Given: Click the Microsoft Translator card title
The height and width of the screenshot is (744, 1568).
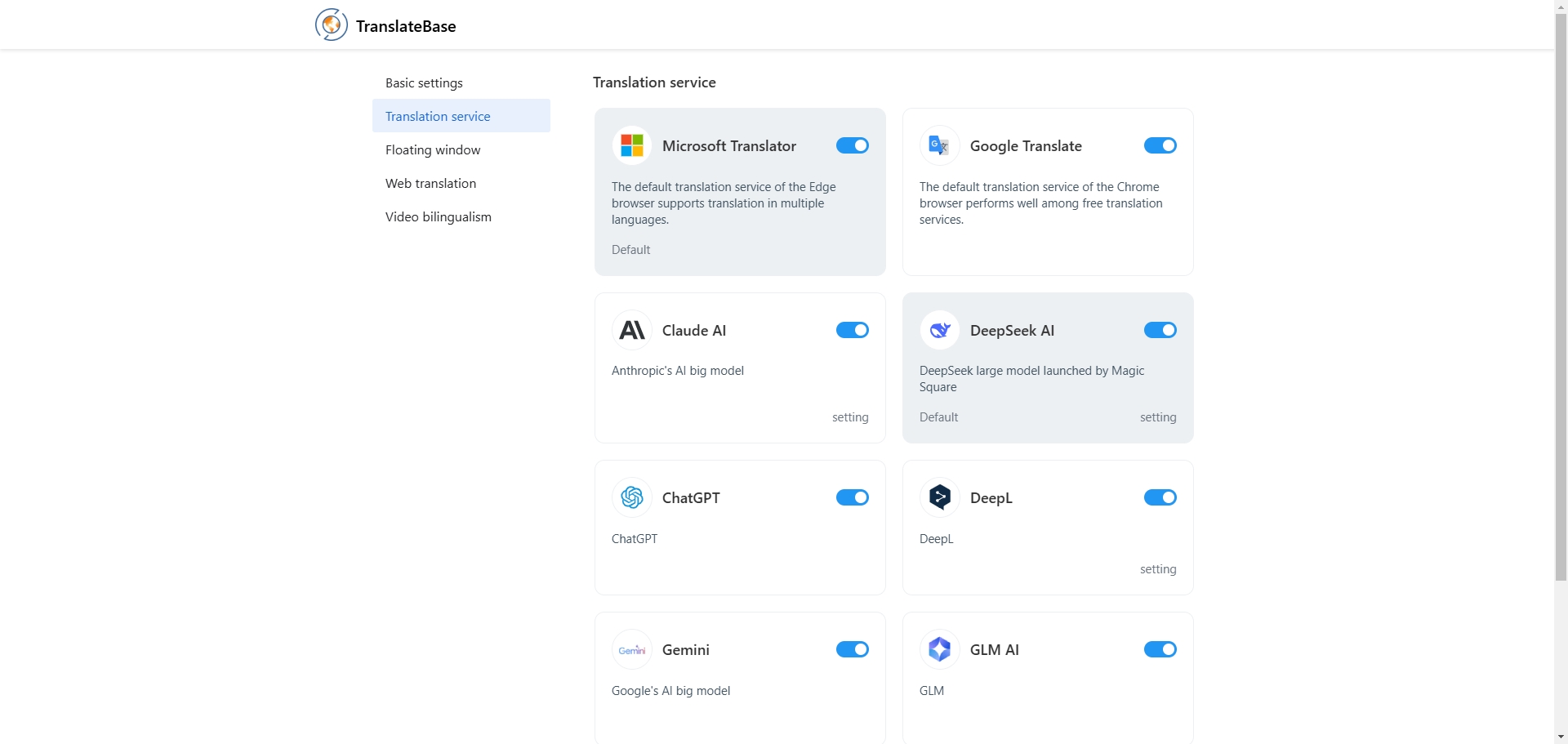Looking at the screenshot, I should (729, 146).
